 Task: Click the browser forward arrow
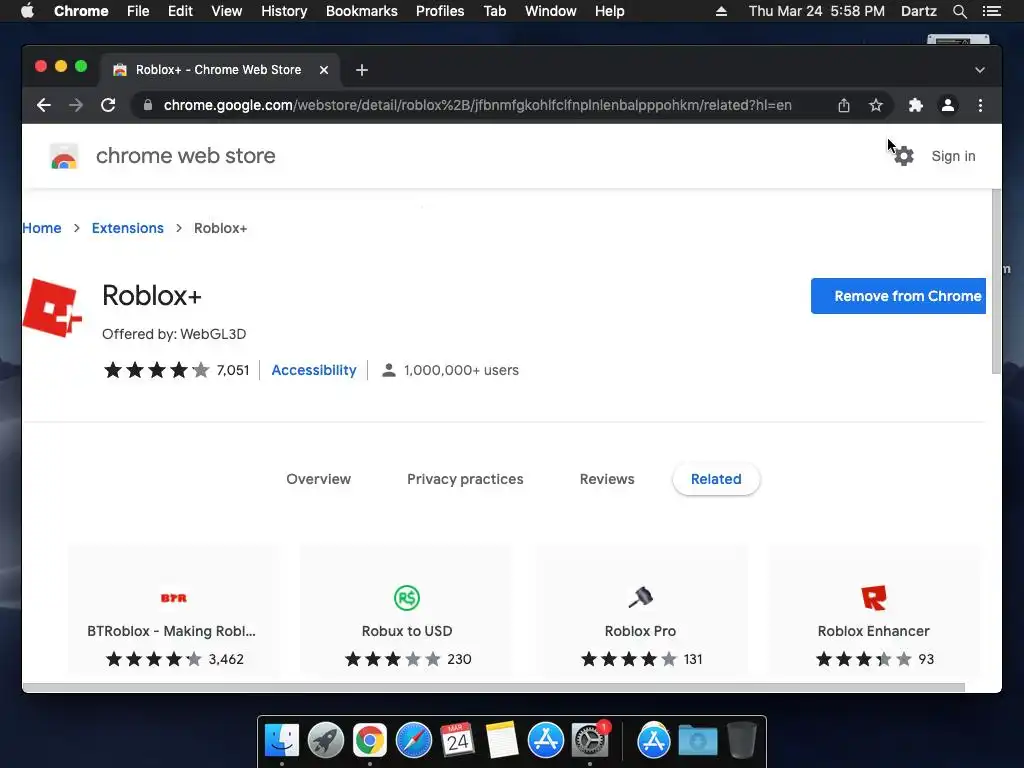[x=76, y=105]
